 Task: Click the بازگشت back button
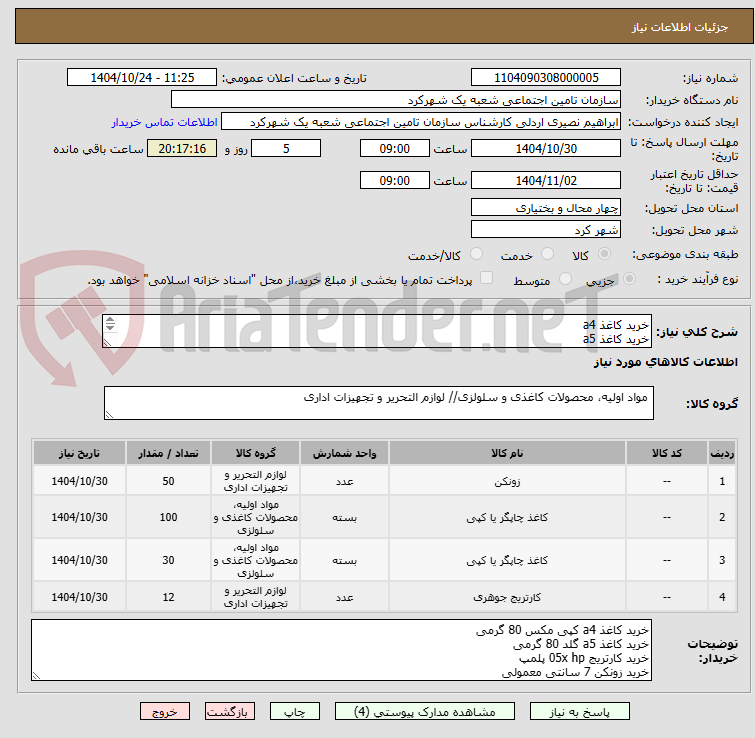pyautogui.click(x=230, y=712)
